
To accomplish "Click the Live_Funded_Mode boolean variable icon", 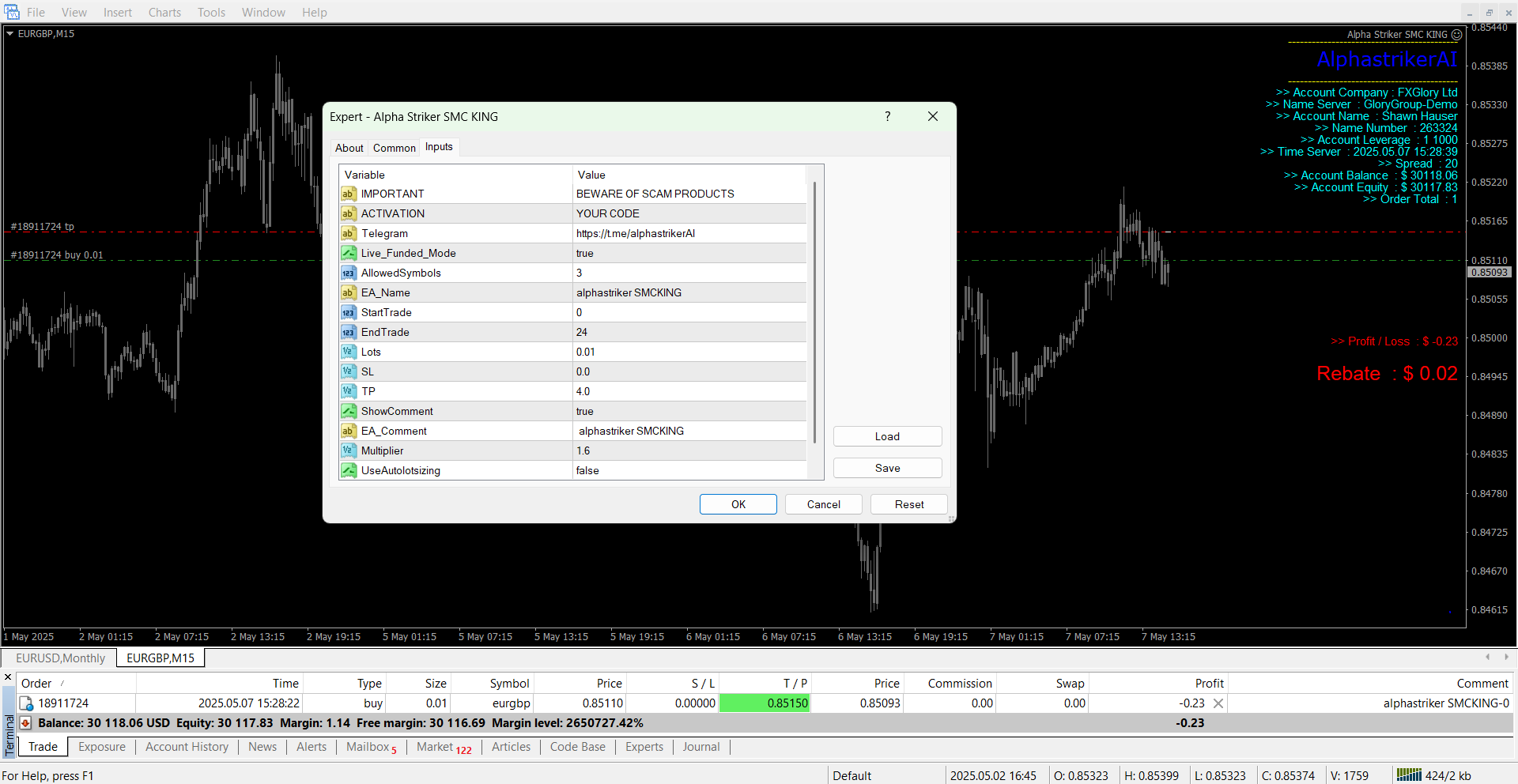I will [x=348, y=253].
